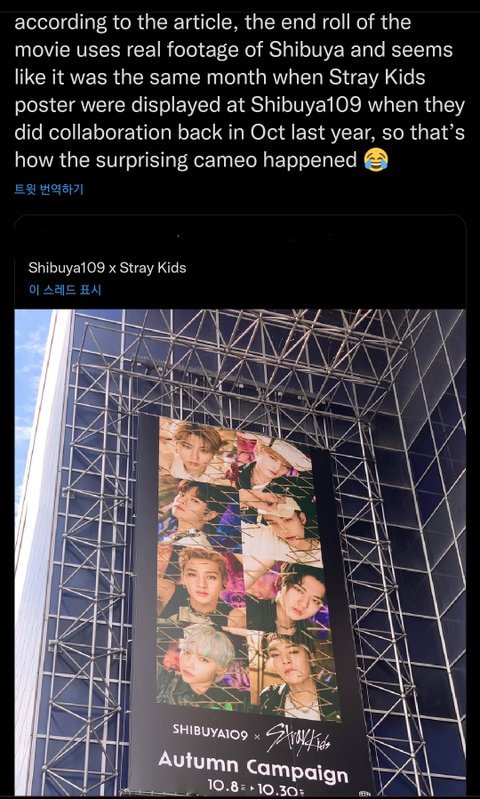
Task: Click the third-row right dark-haired portrait
Action: (x=291, y=596)
